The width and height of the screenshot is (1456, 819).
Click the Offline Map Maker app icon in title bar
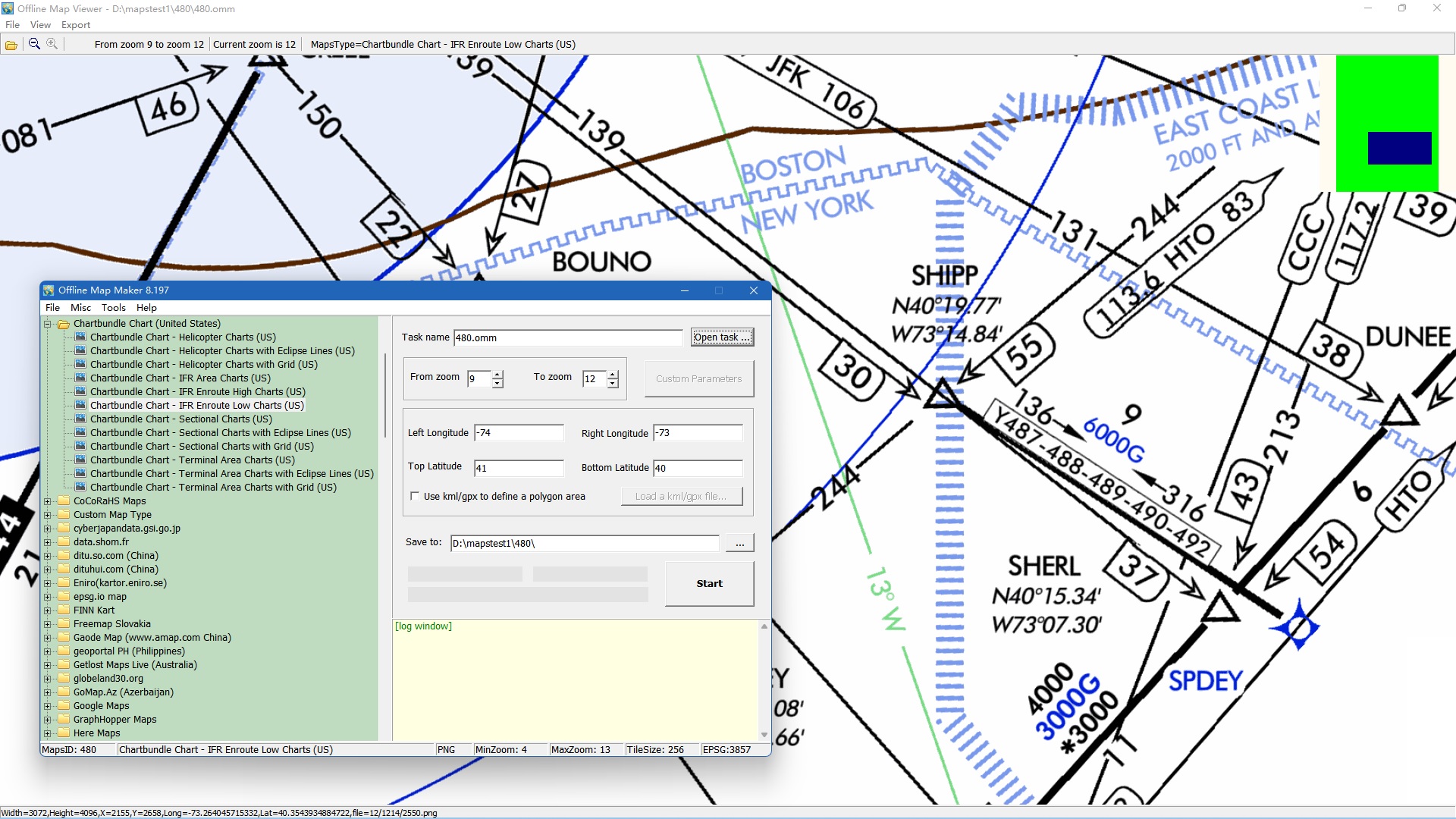(x=49, y=290)
